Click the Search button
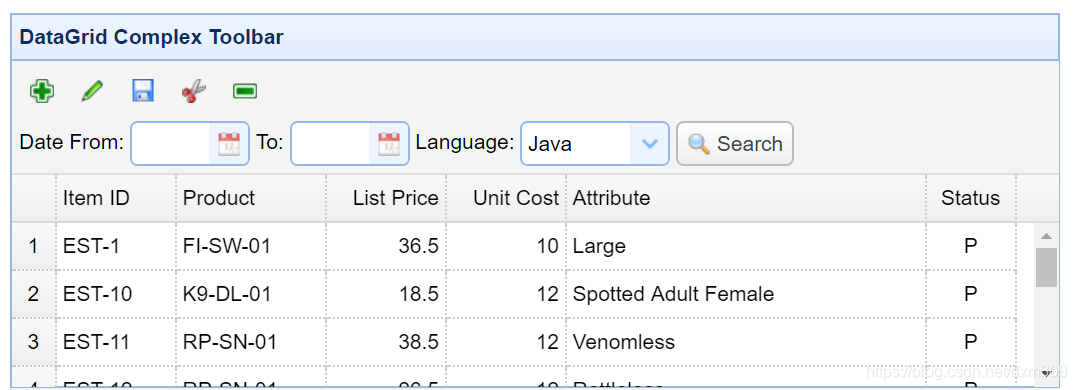This screenshot has width=1077, height=390. [x=735, y=144]
